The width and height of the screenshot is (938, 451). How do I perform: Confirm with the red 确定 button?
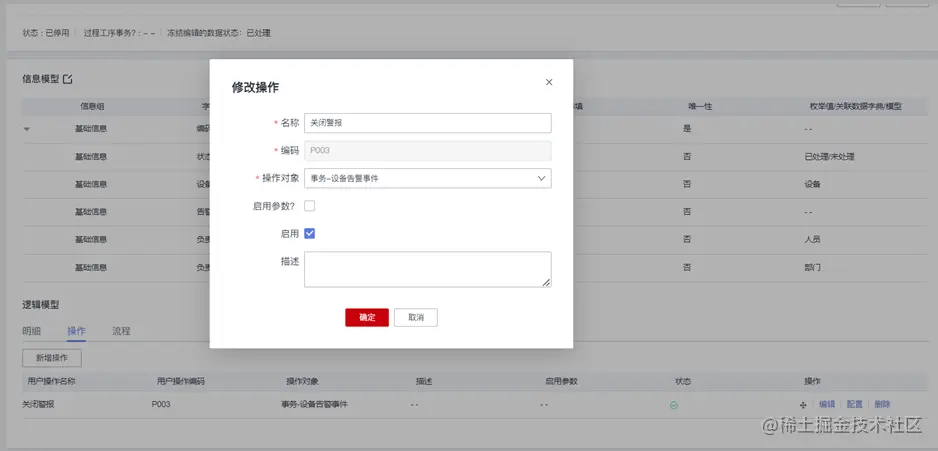pos(367,318)
